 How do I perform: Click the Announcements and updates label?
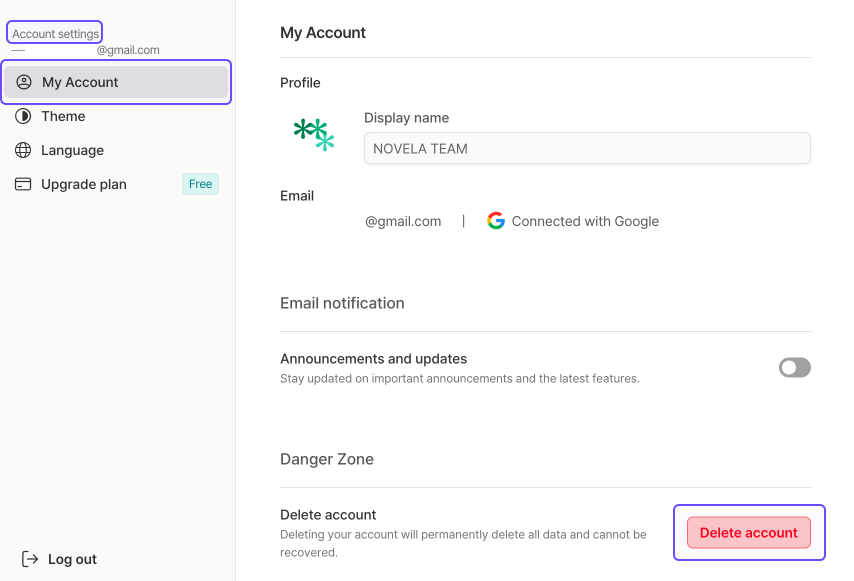pyautogui.click(x=374, y=359)
